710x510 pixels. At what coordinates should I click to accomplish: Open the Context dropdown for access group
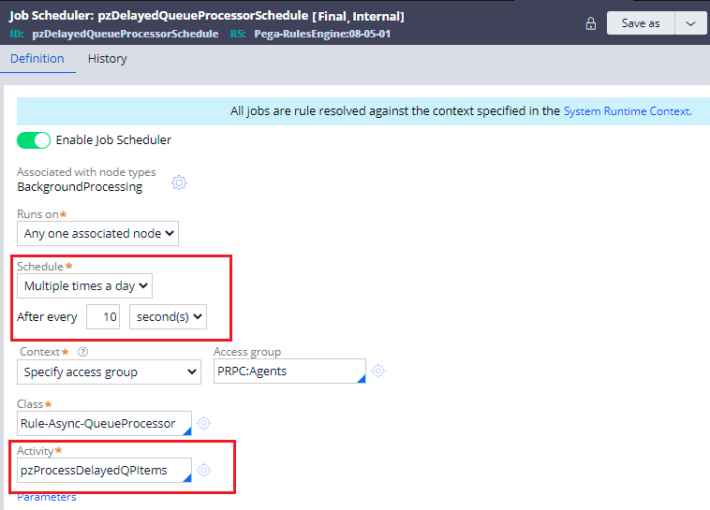pos(109,372)
